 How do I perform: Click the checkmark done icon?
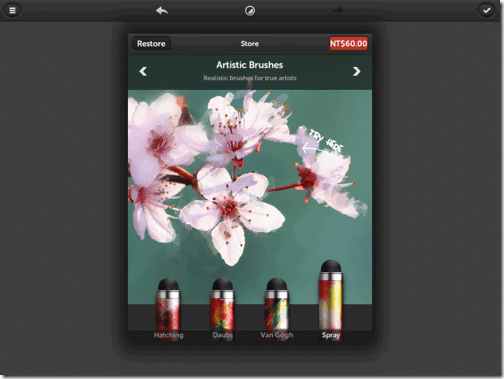pyautogui.click(x=487, y=10)
